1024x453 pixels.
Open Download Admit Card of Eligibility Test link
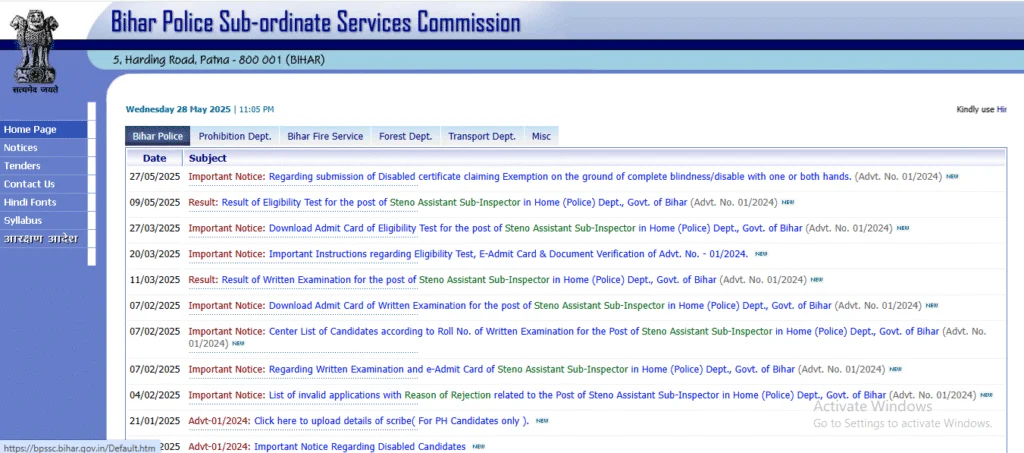[x=536, y=228]
